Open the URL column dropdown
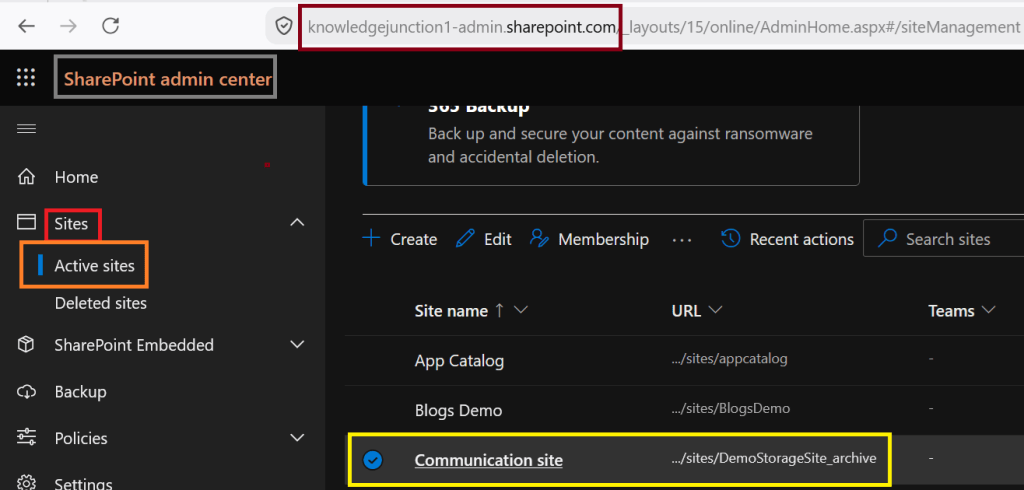Viewport: 1024px width, 490px height. point(715,310)
